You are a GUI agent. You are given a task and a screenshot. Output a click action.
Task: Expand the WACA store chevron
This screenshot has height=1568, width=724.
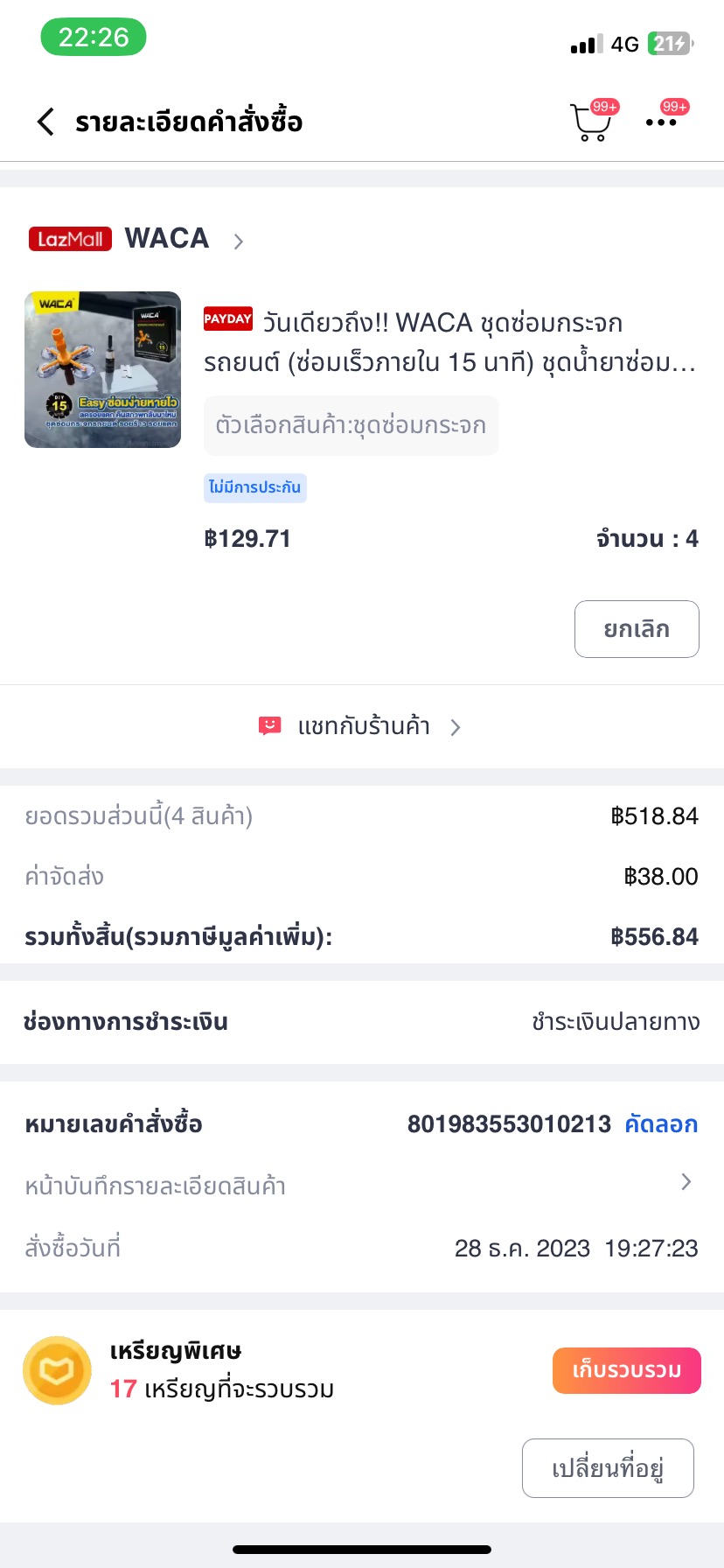[x=239, y=241]
